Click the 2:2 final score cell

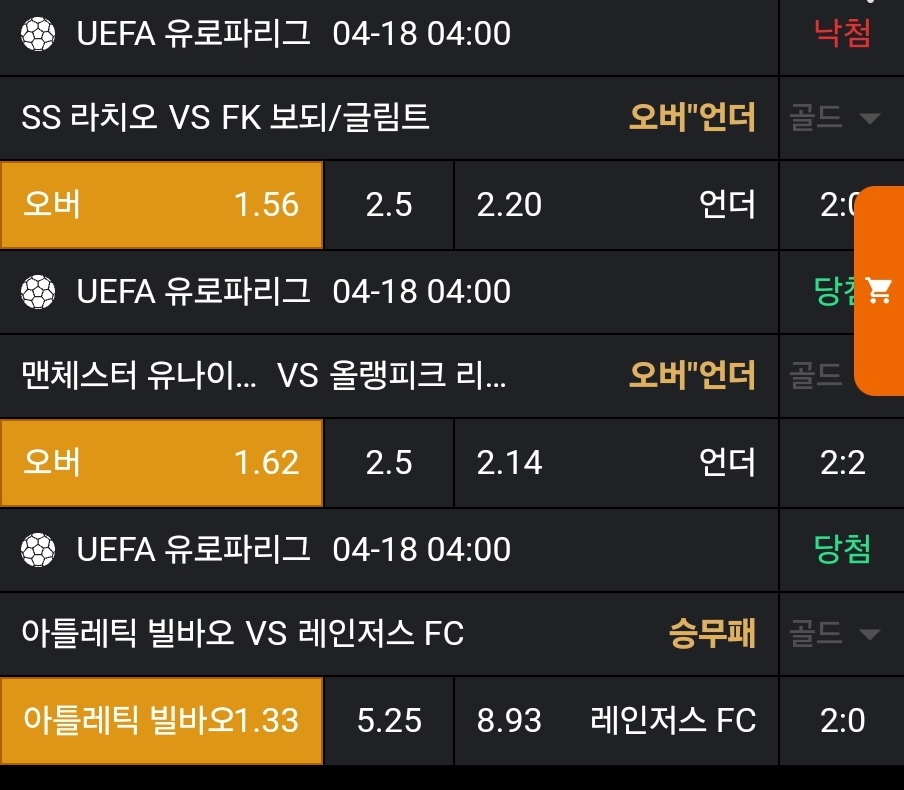tap(842, 463)
